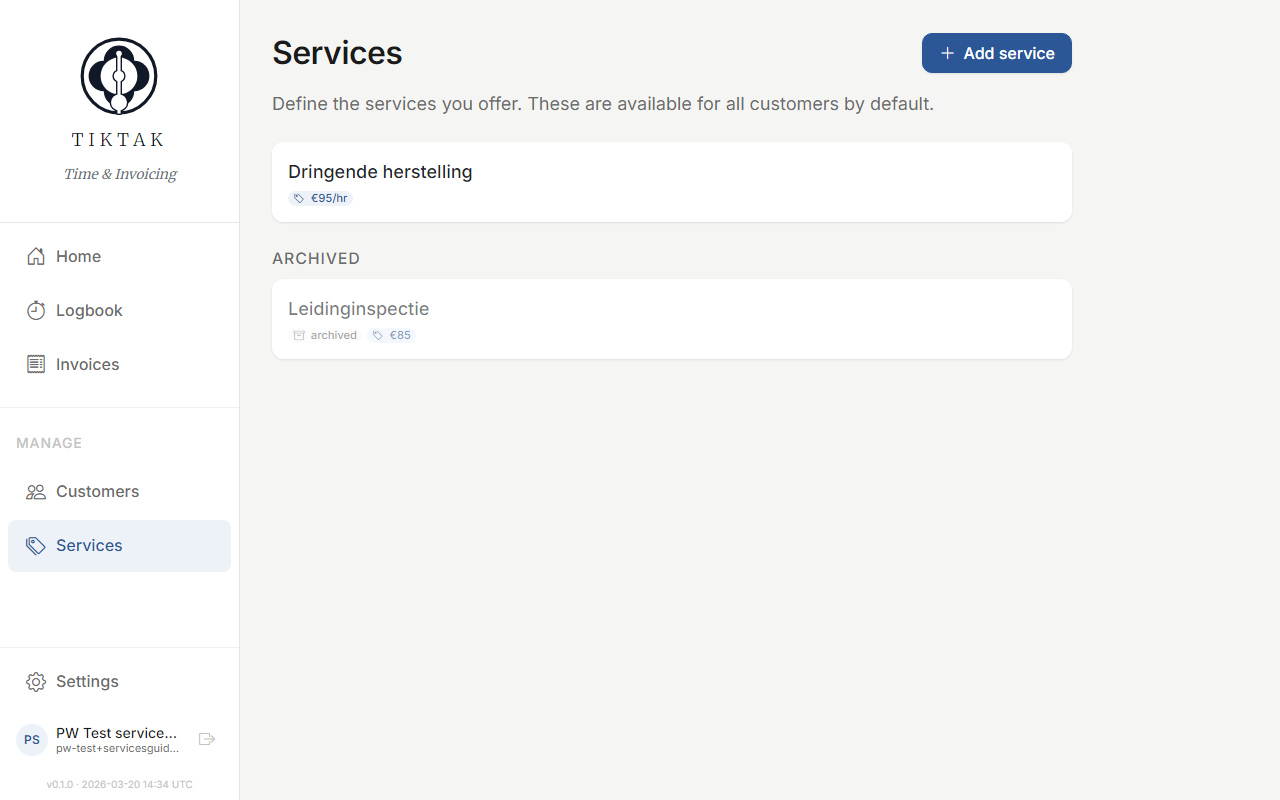Click the archive icon on Leidinginspectie badge
Viewport: 1280px width, 800px height.
[x=299, y=335]
